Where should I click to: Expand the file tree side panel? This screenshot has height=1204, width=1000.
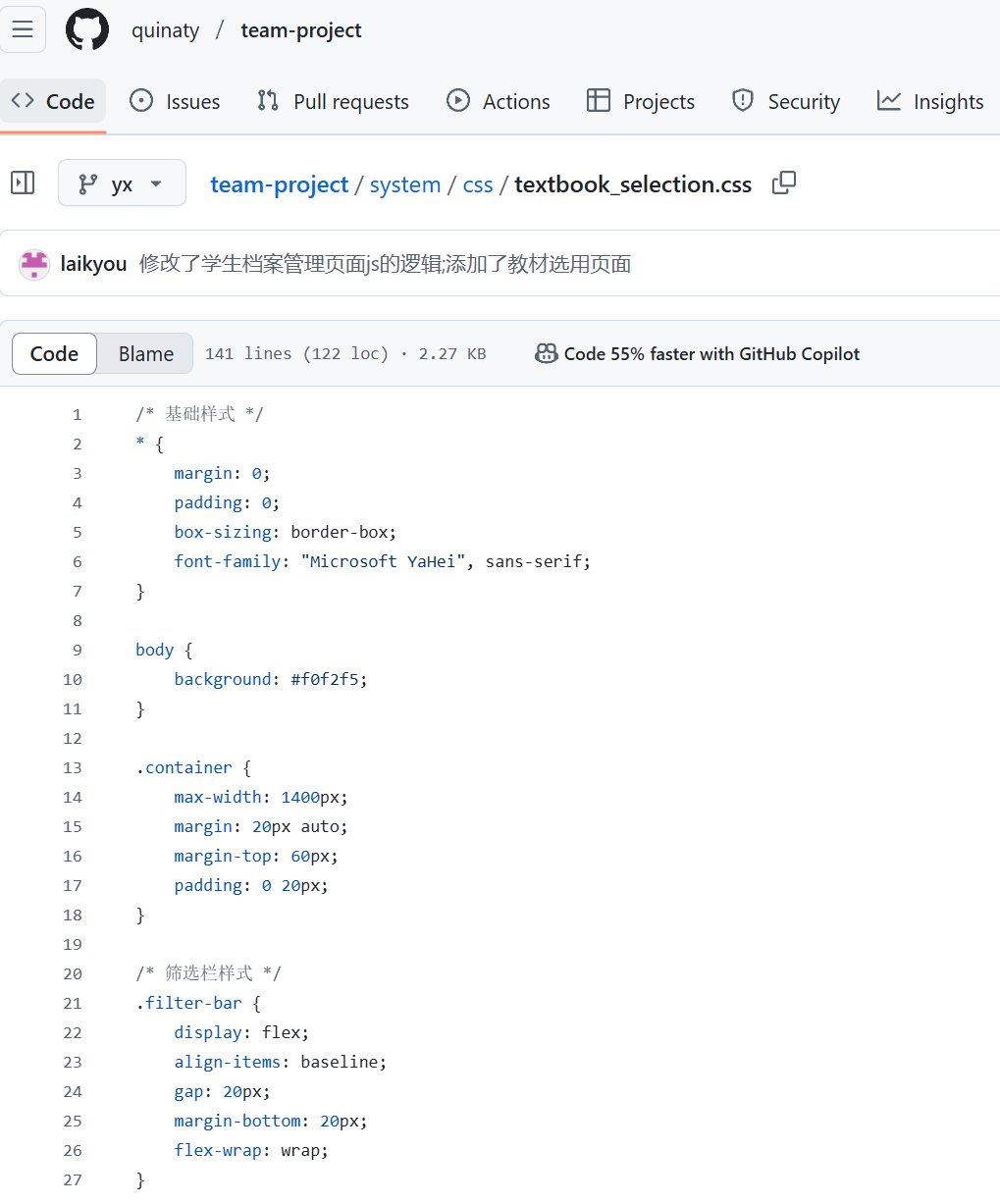(23, 183)
